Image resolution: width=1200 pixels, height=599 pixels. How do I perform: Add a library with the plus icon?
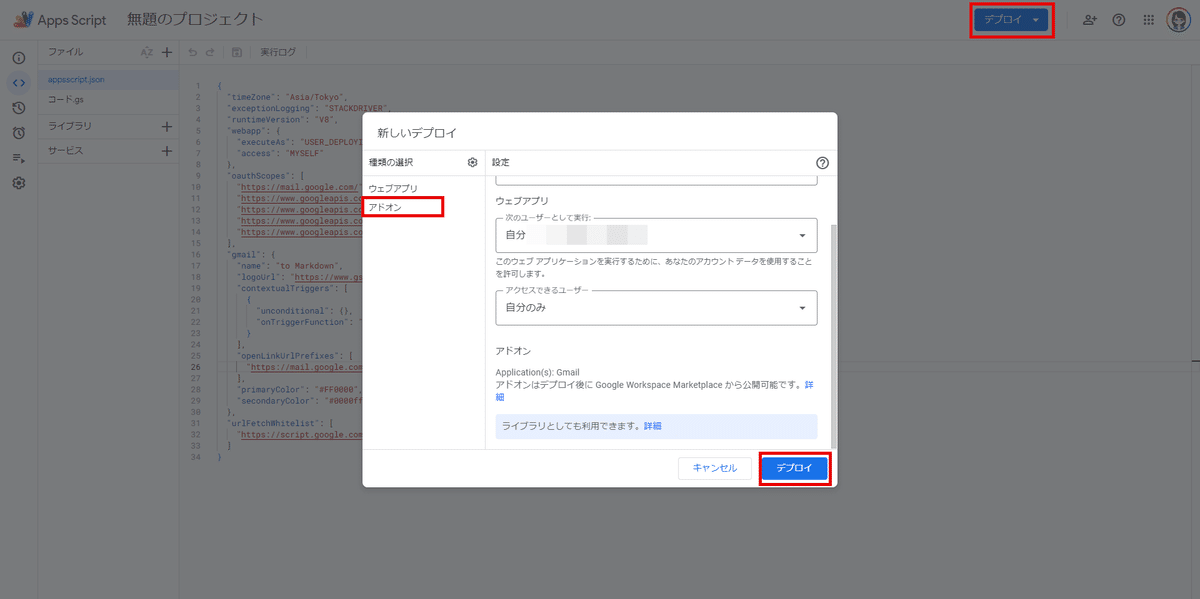(167, 127)
